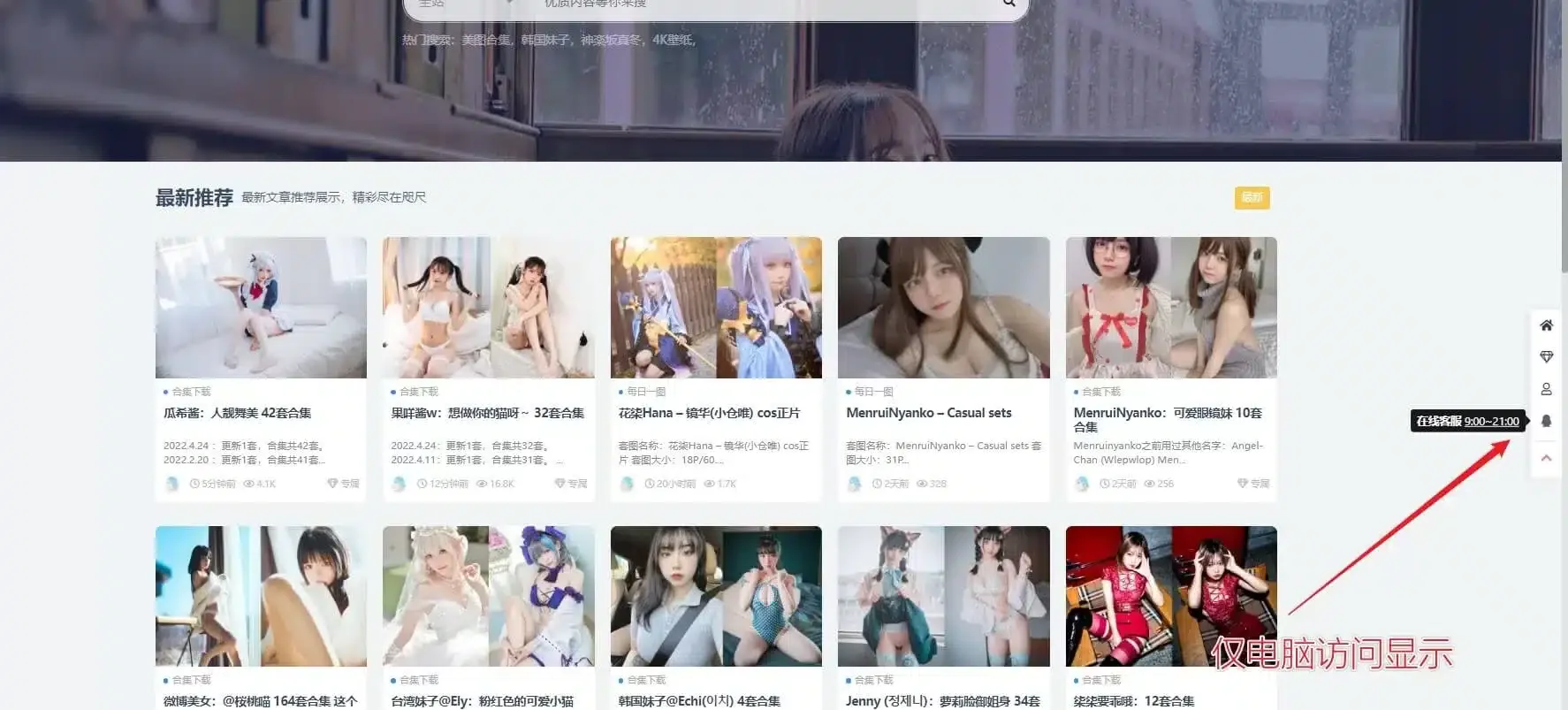Click thumbnail of MenruiNyanko Casual sets card
The height and width of the screenshot is (710, 1568).
[x=944, y=308]
